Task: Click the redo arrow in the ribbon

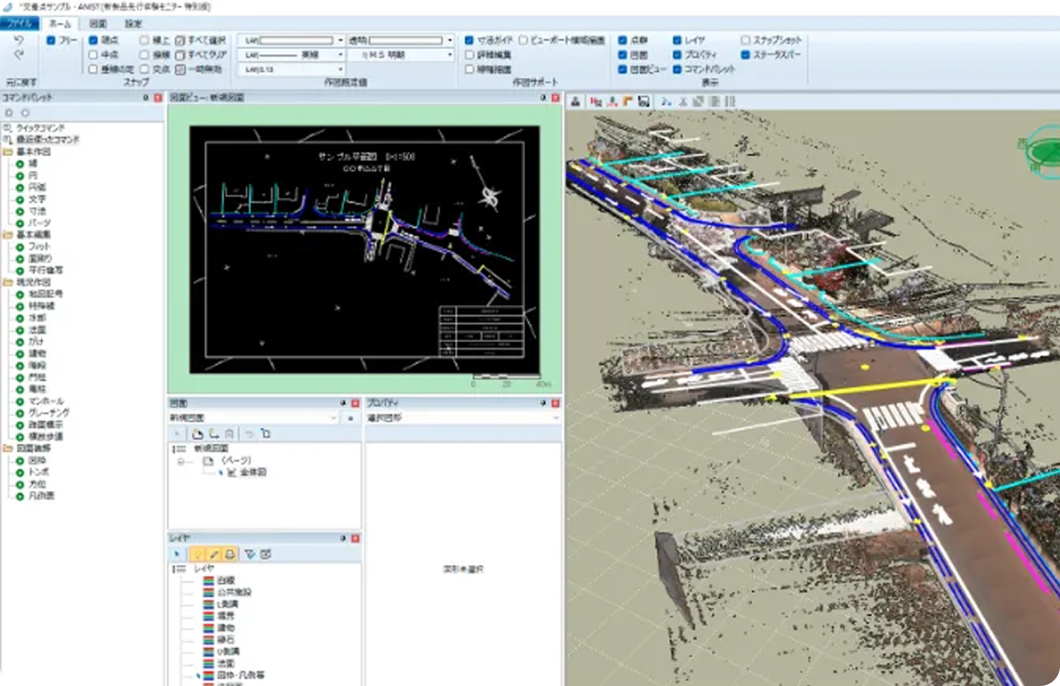Action: click(x=18, y=55)
